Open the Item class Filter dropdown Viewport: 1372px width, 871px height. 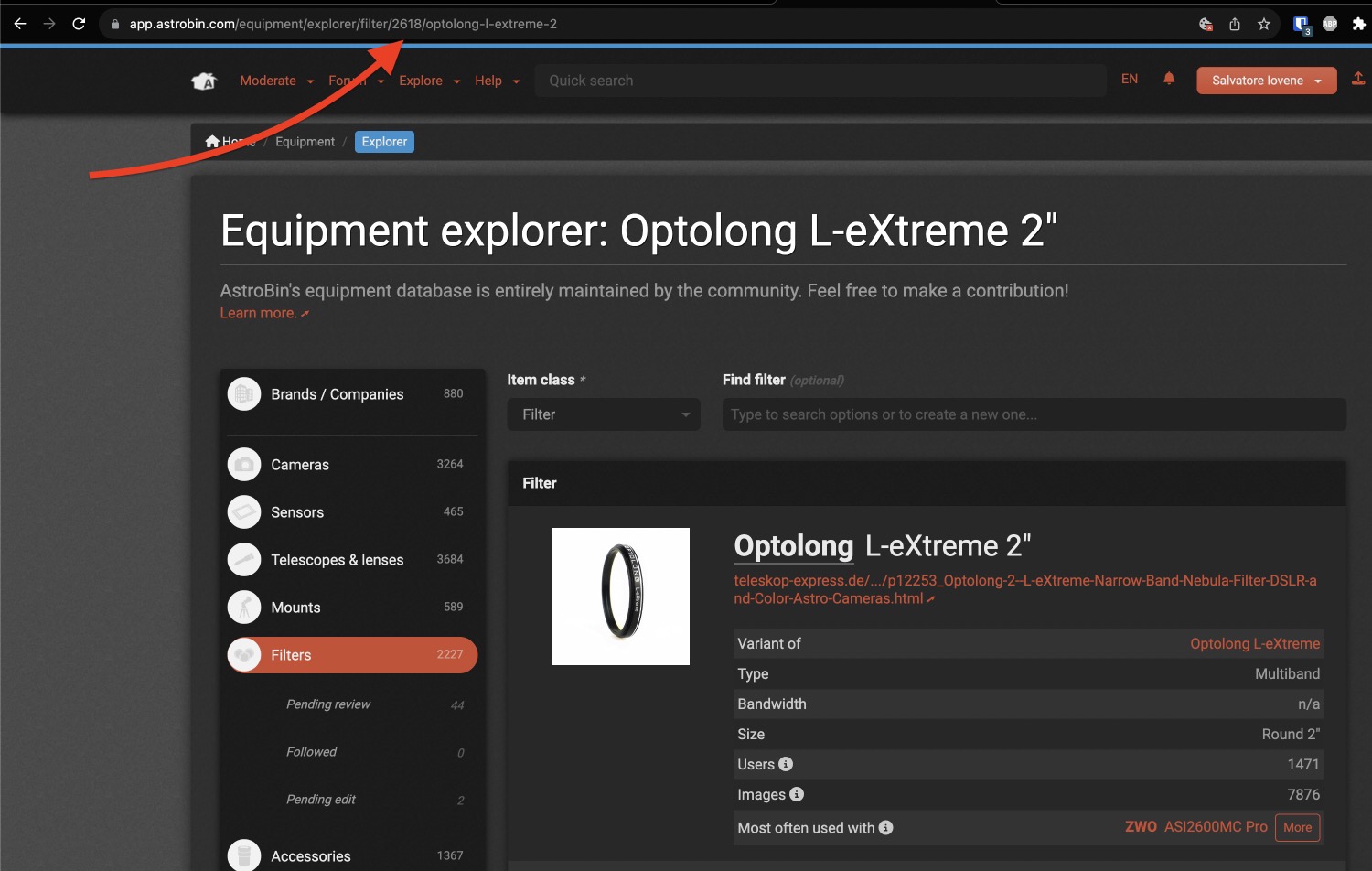click(x=604, y=414)
